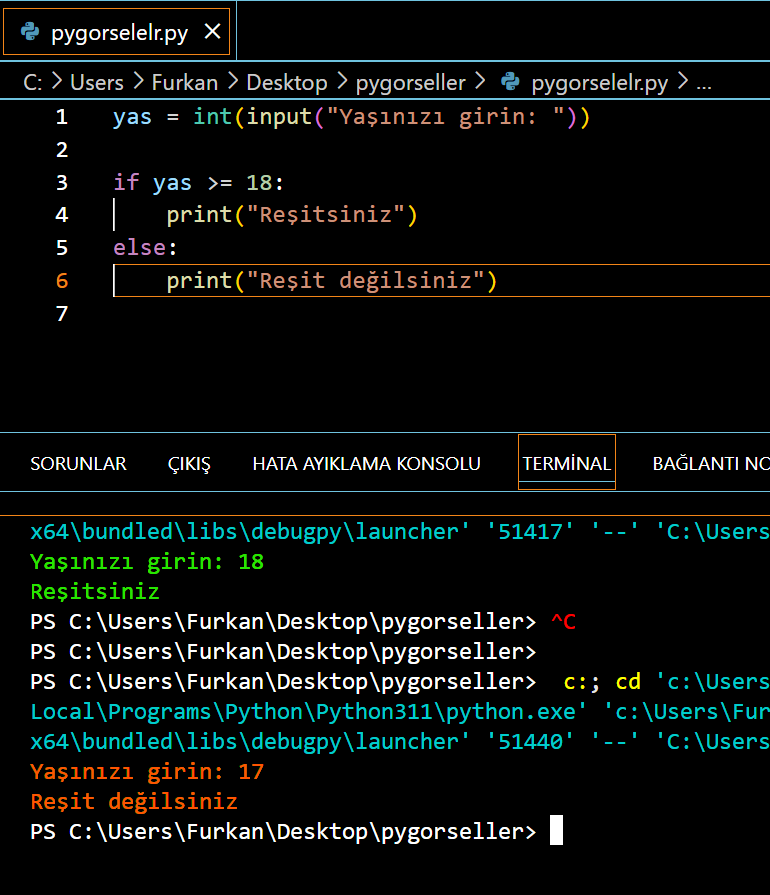This screenshot has width=770, height=895.
Task: Click line number 3 in the gutter
Action: (x=62, y=182)
